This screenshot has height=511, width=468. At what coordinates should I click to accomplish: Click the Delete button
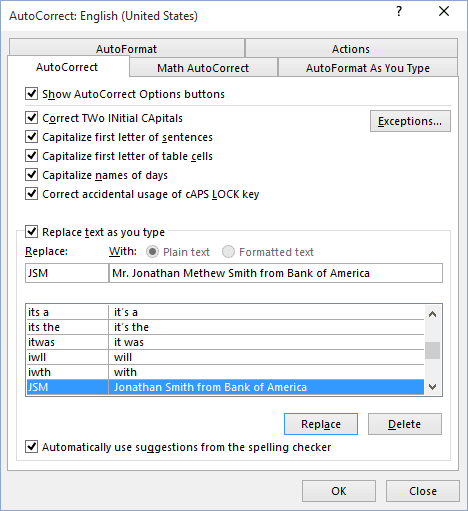point(405,424)
